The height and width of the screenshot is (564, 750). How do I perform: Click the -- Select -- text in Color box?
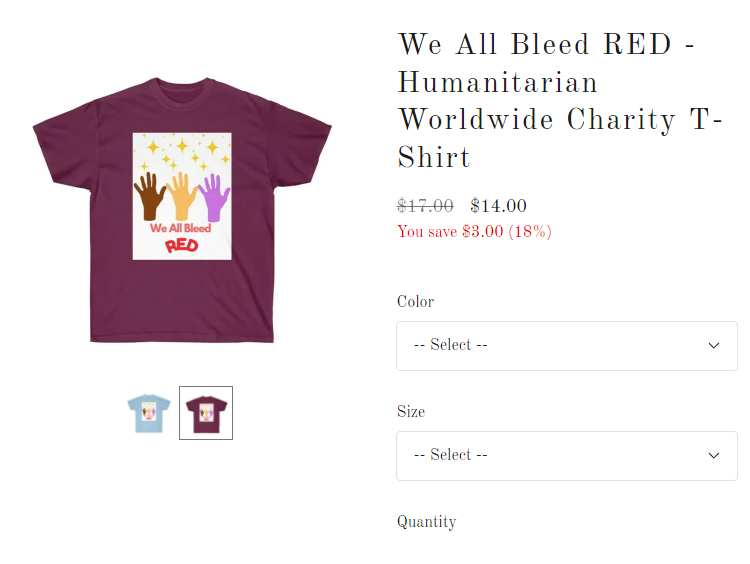pos(450,344)
